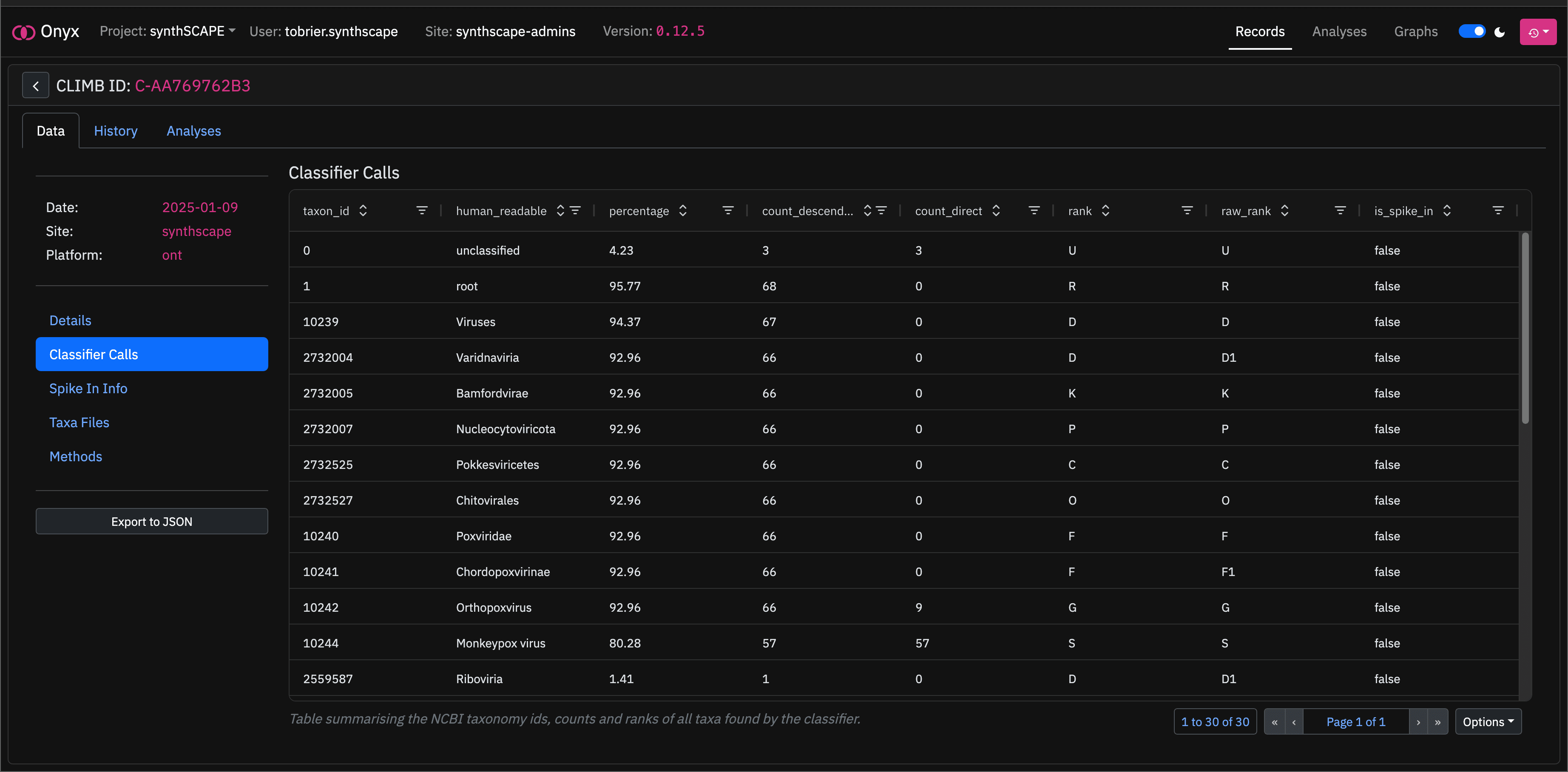Expand the Options dropdown below the table

pyautogui.click(x=1488, y=721)
